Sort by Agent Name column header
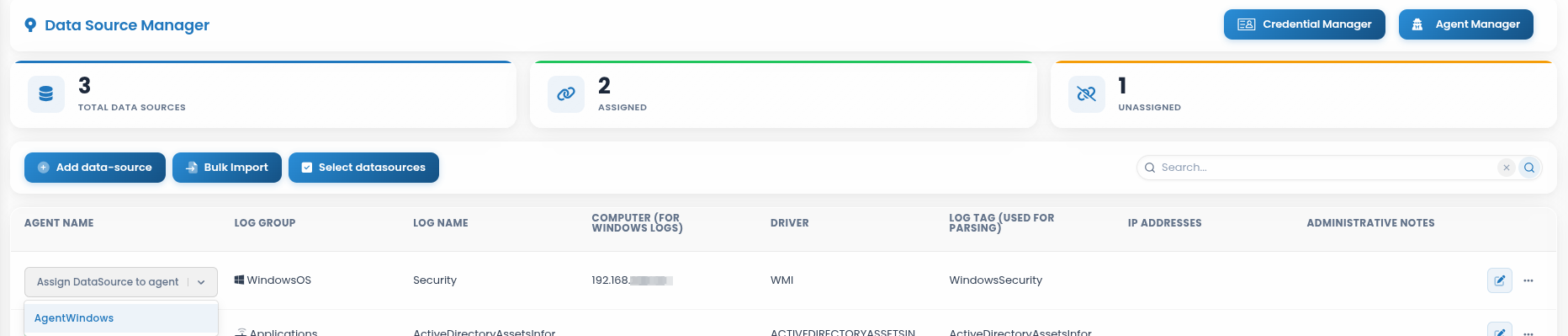 [59, 223]
